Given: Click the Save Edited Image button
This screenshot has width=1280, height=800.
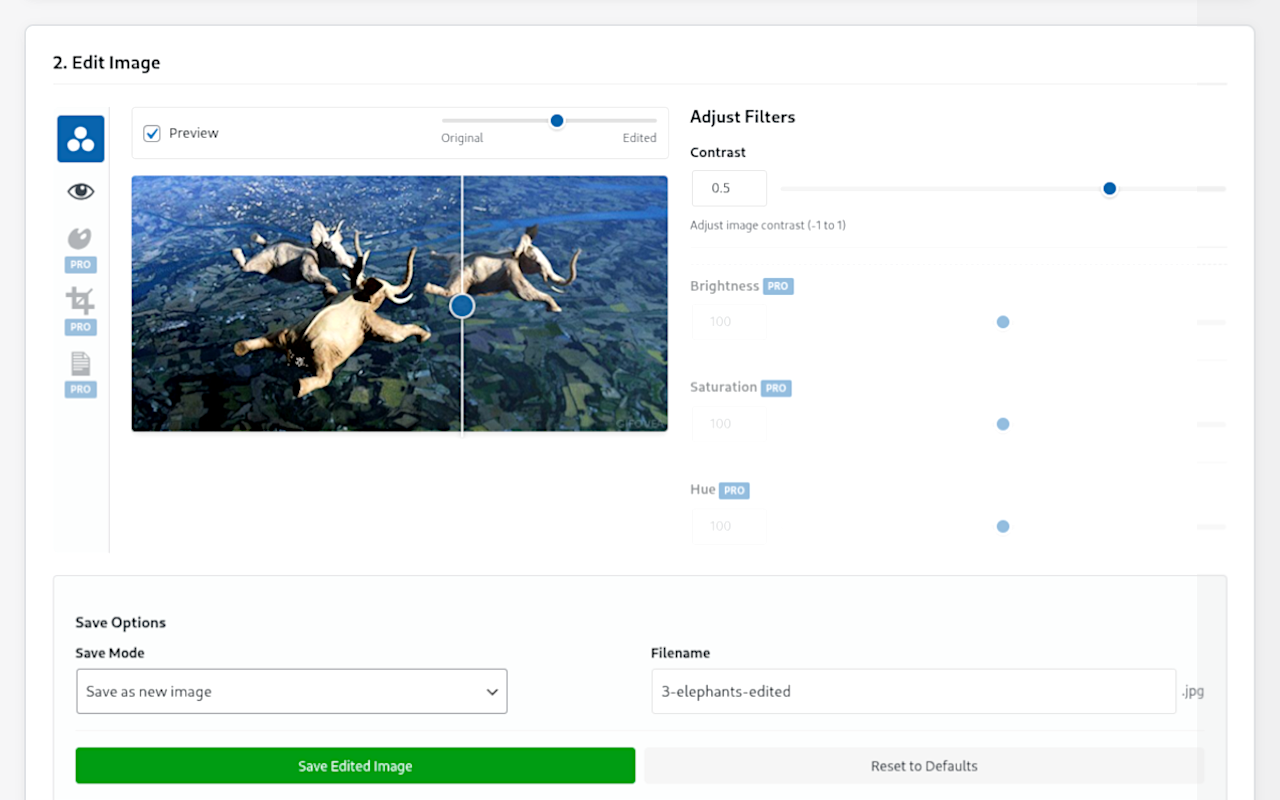Looking at the screenshot, I should click(355, 766).
